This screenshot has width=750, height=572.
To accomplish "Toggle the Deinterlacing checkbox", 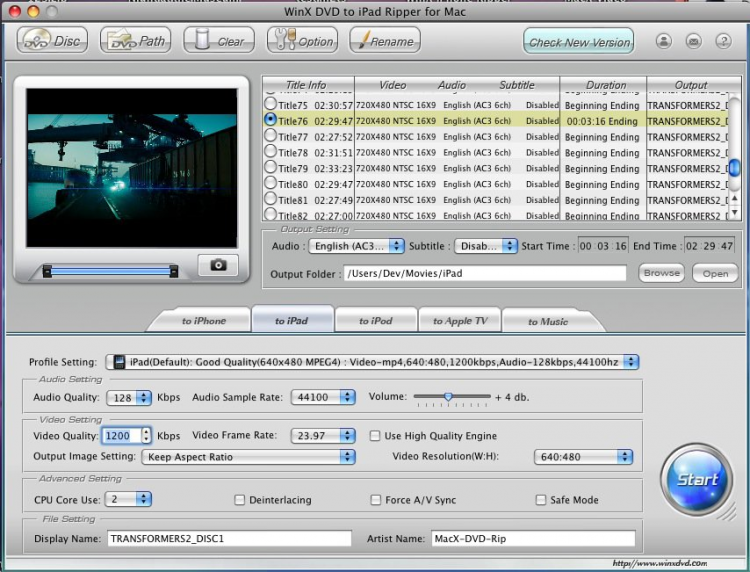I will tap(240, 499).
